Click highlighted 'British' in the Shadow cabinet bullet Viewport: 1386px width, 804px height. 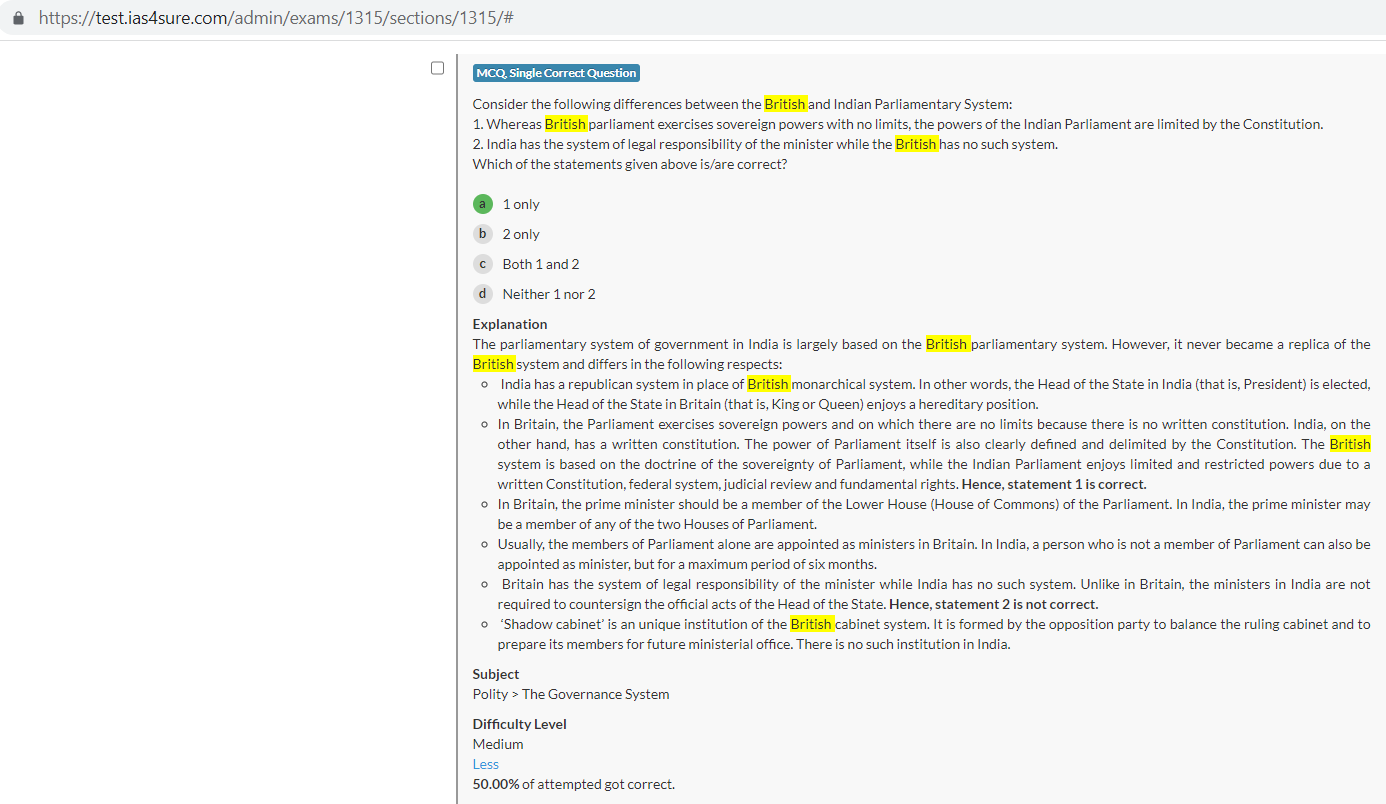tap(811, 624)
